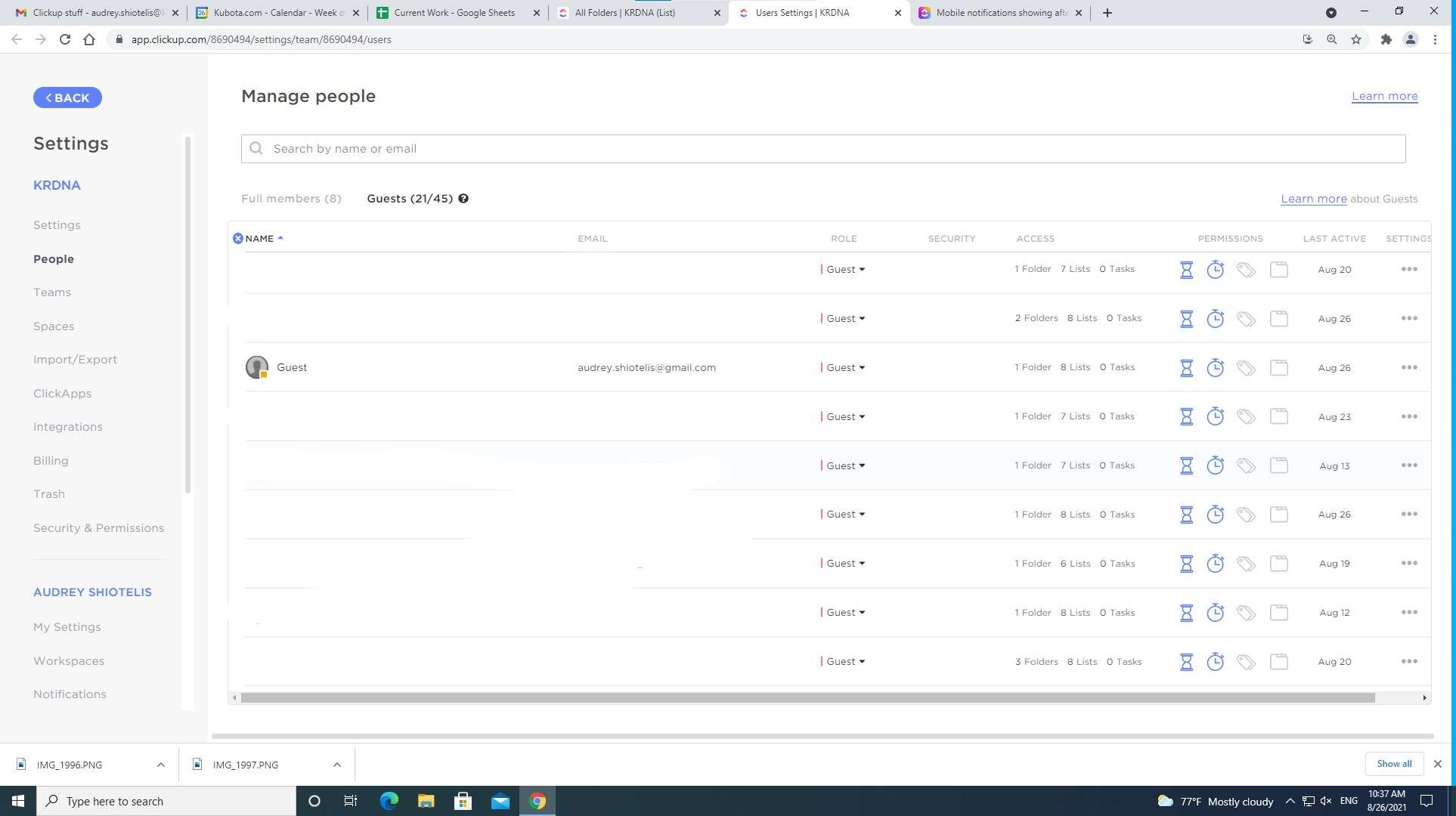Image resolution: width=1456 pixels, height=816 pixels.
Task: Open three-dot settings menu in Aug 19 row
Action: (1408, 563)
